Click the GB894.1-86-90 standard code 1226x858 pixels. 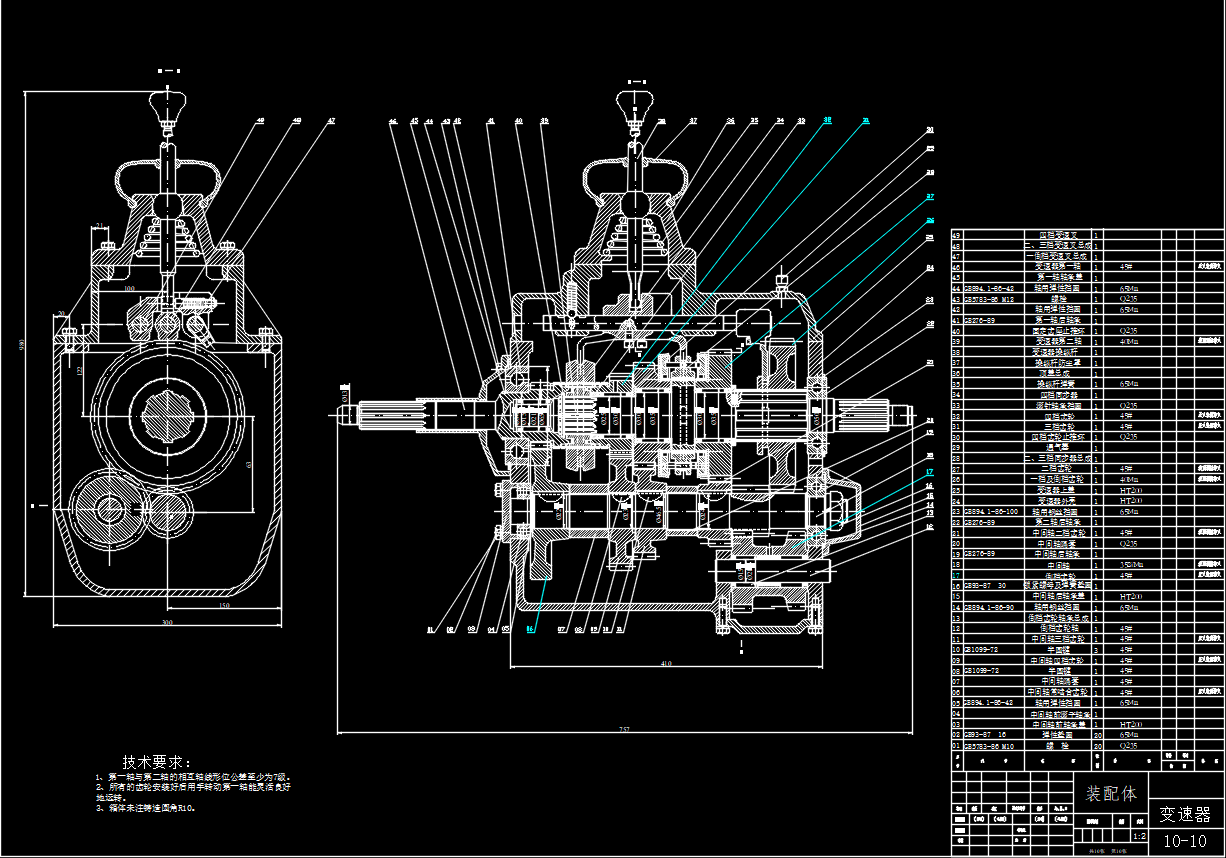[x=989, y=607]
